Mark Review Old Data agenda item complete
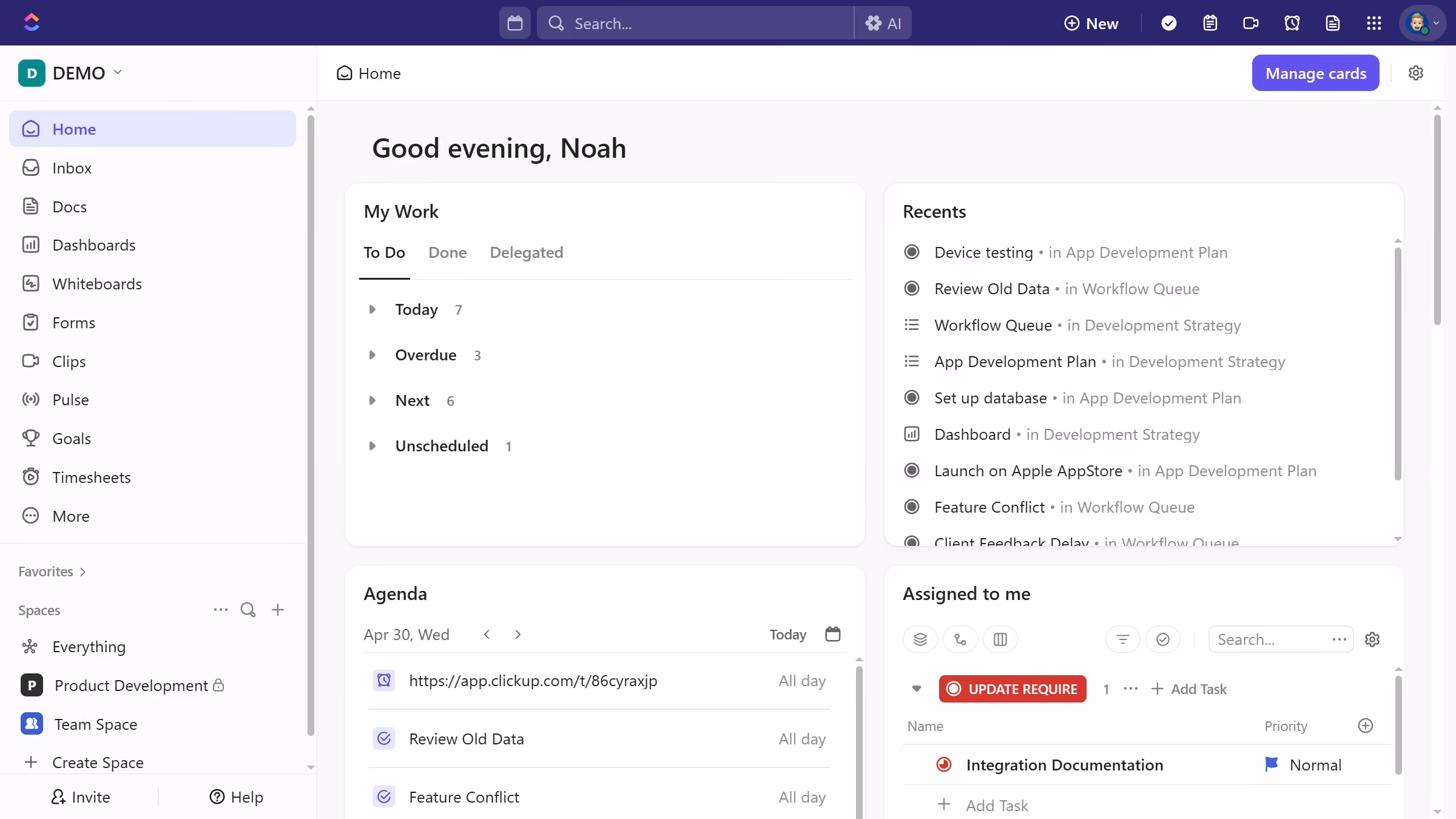The height and width of the screenshot is (819, 1456). tap(384, 738)
